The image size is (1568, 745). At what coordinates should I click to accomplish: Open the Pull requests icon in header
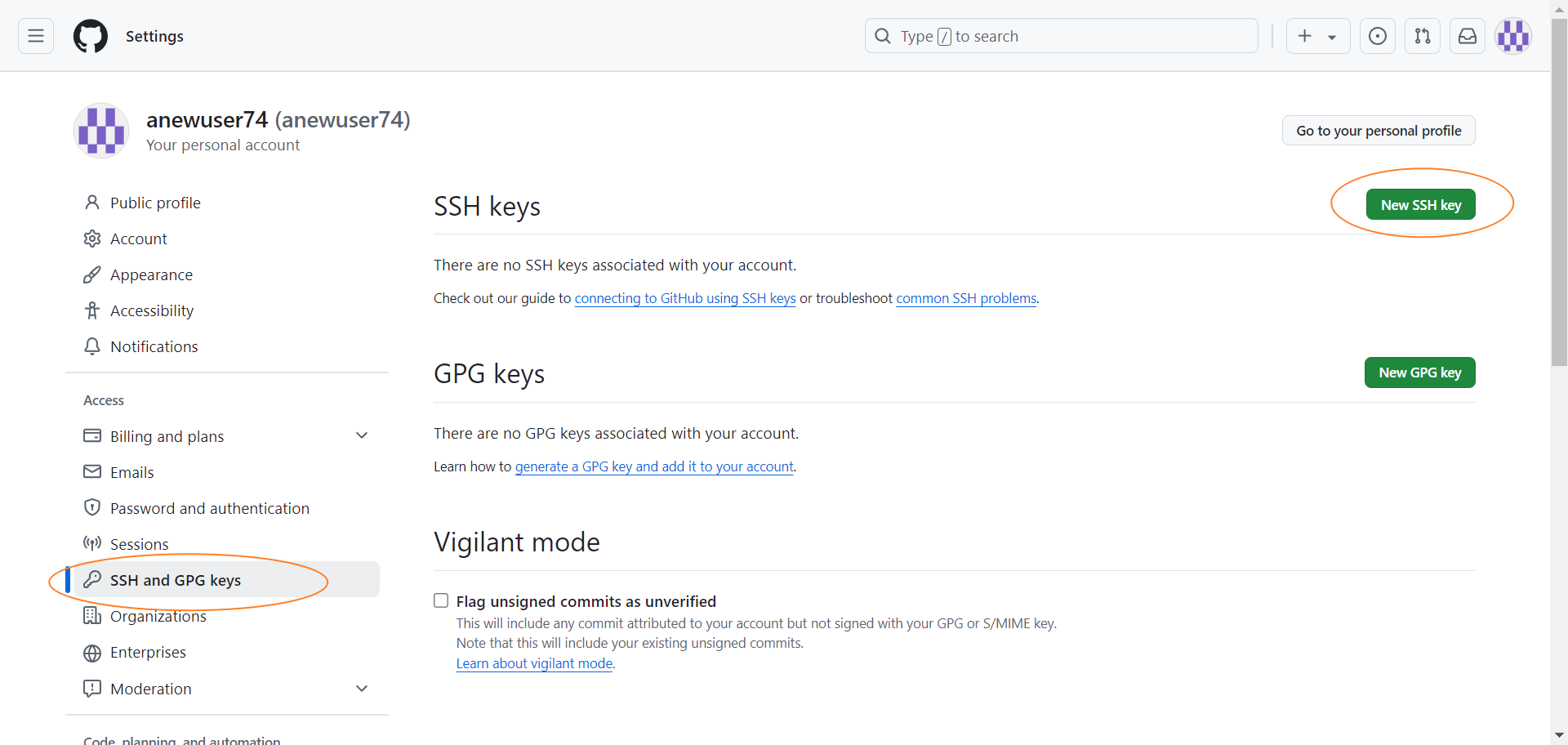(x=1422, y=36)
